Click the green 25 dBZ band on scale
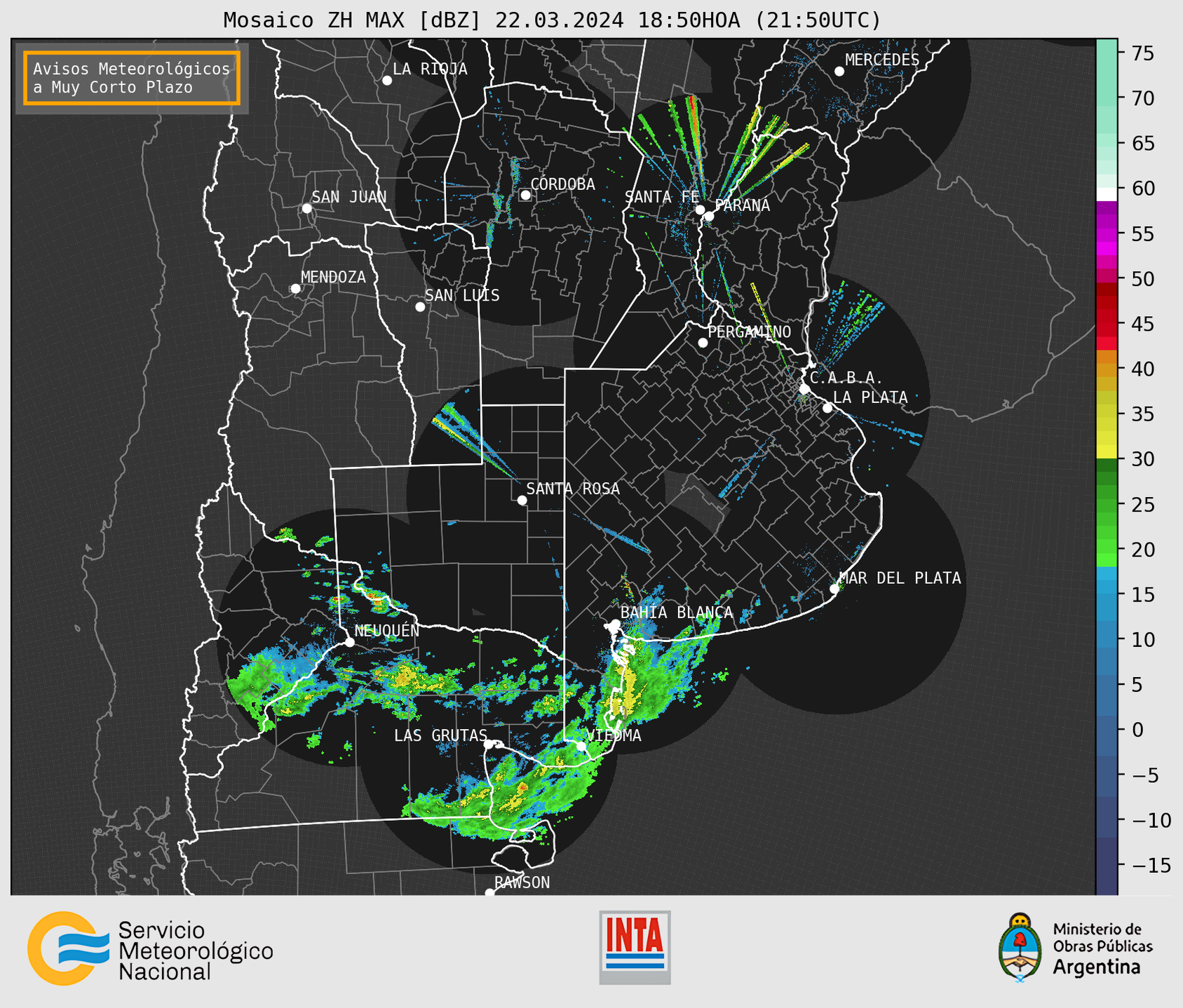The image size is (1183, 1008). click(x=1107, y=505)
